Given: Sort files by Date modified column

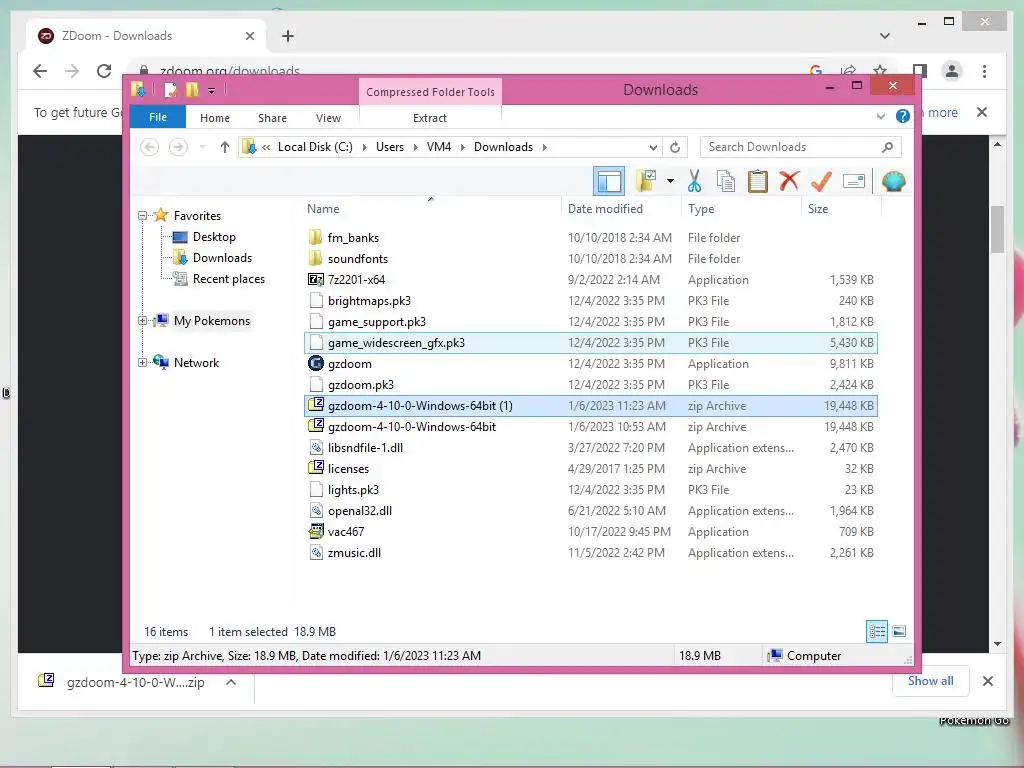Looking at the screenshot, I should click(x=605, y=209).
